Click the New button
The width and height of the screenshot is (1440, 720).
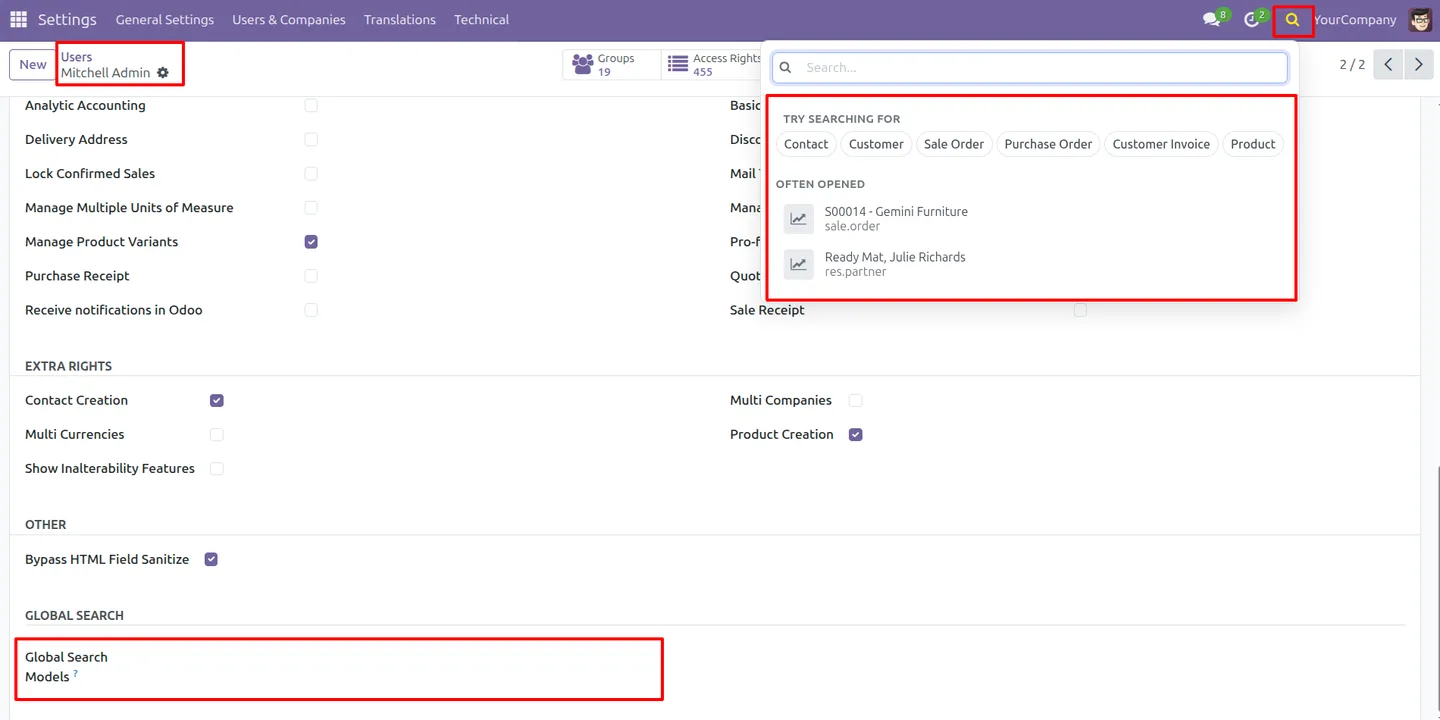coord(33,64)
